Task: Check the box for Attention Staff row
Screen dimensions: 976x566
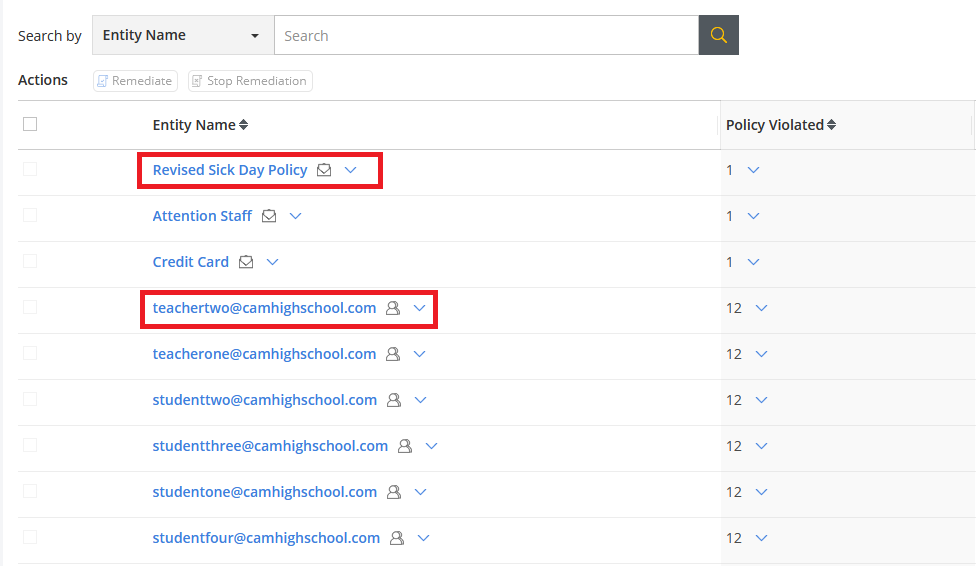Action: [30, 215]
